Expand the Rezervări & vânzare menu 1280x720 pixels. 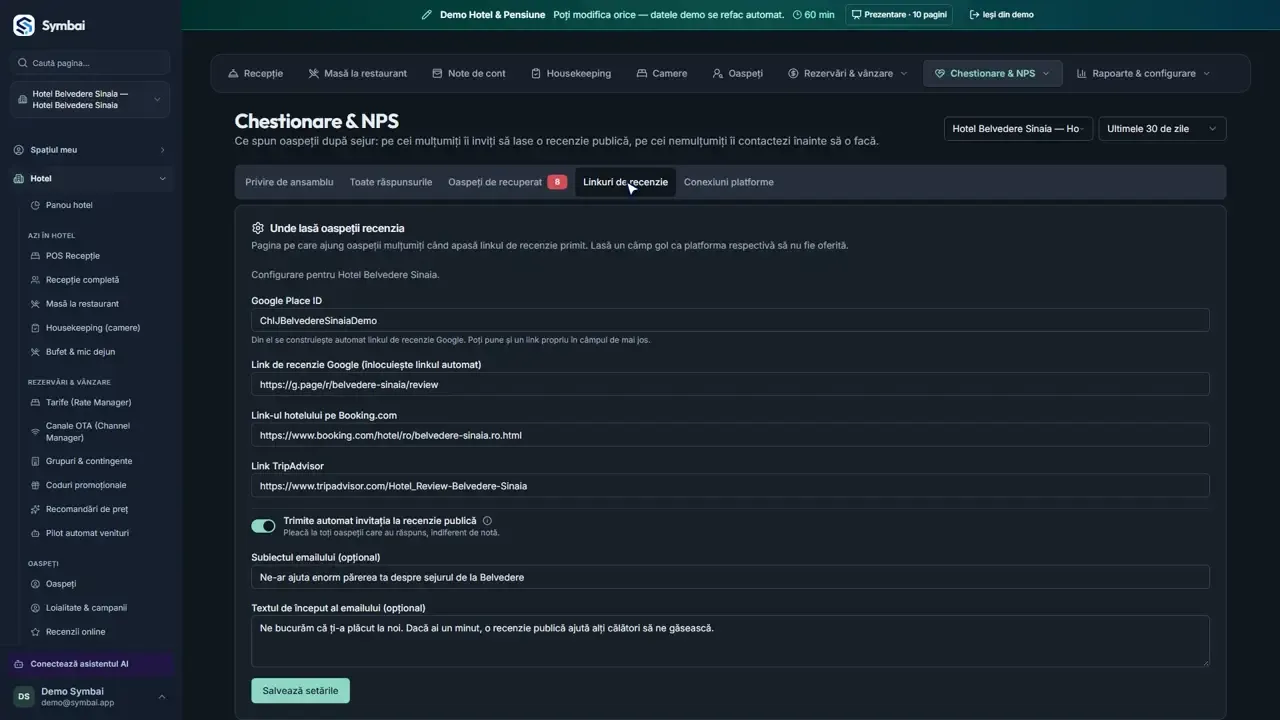click(x=848, y=73)
